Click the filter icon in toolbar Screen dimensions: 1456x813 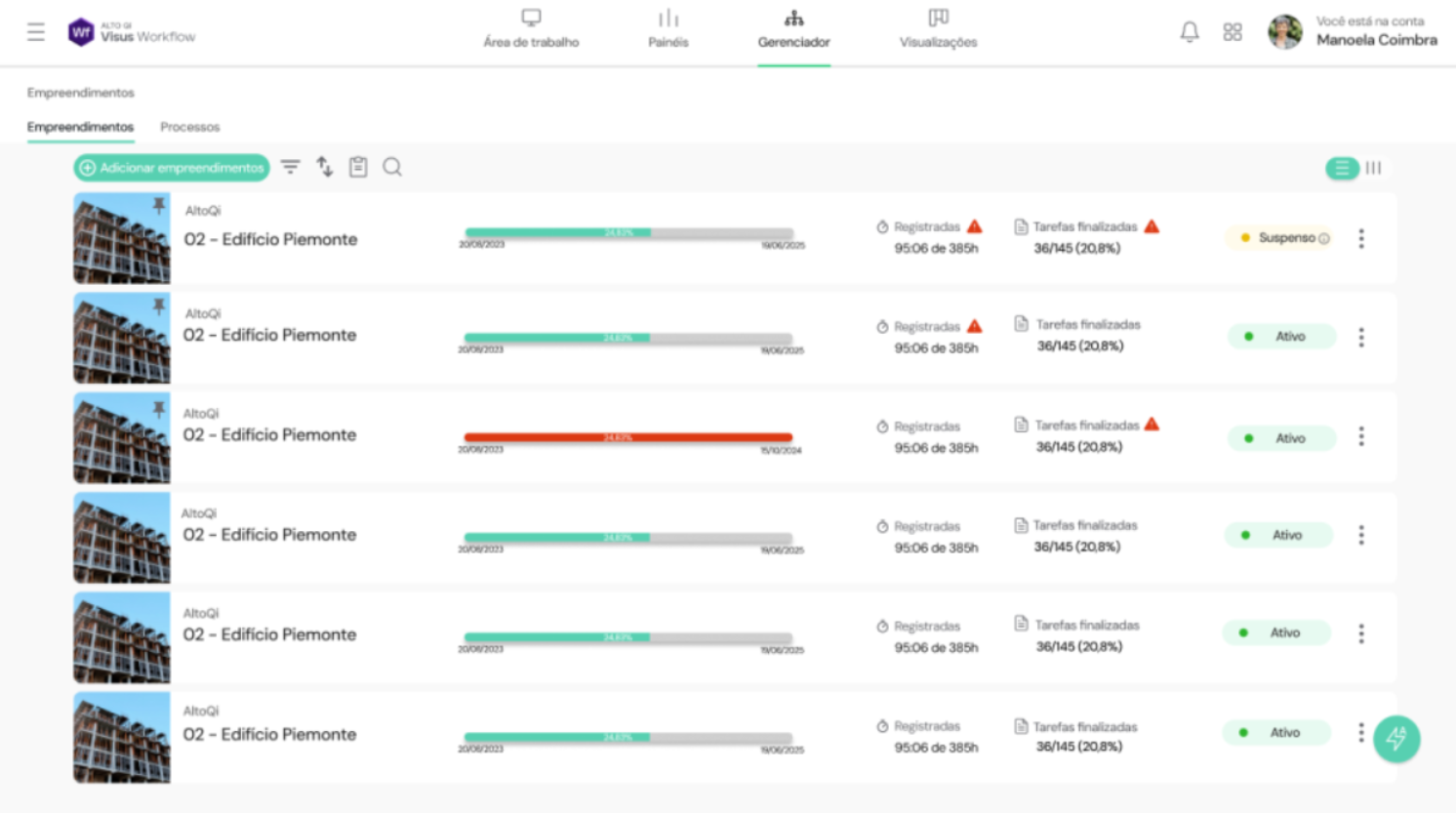coord(290,167)
